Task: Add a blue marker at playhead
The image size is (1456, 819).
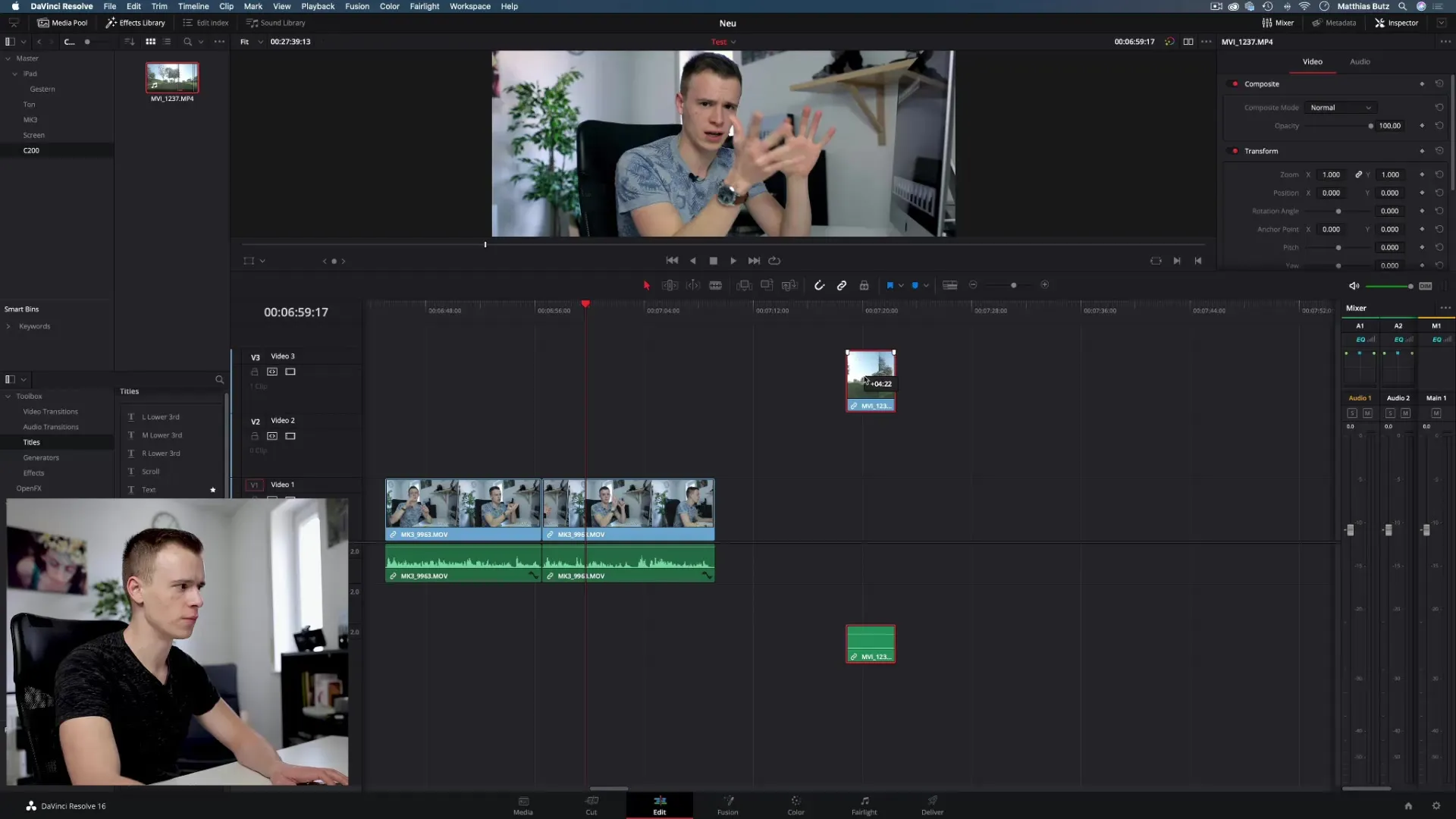Action: pyautogui.click(x=915, y=285)
